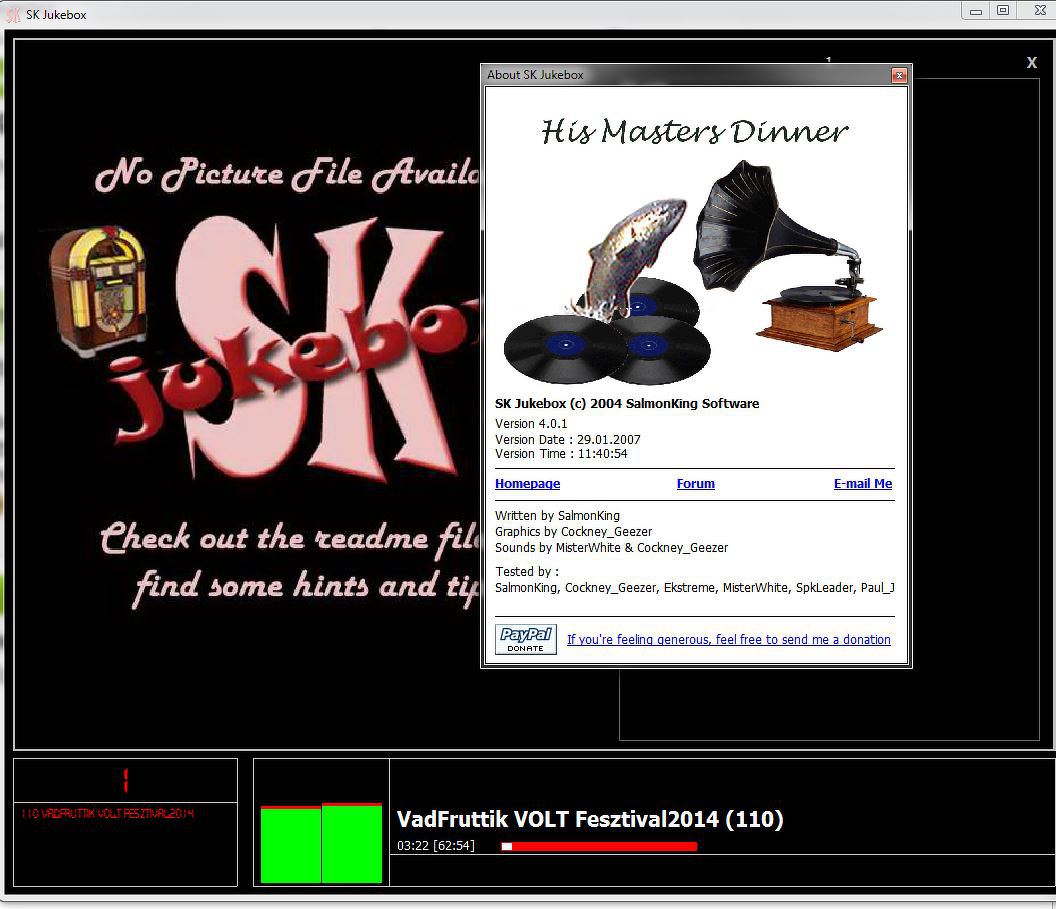Click the progress bar's white position marker
Viewport: 1056px width, 909px height.
click(x=506, y=846)
